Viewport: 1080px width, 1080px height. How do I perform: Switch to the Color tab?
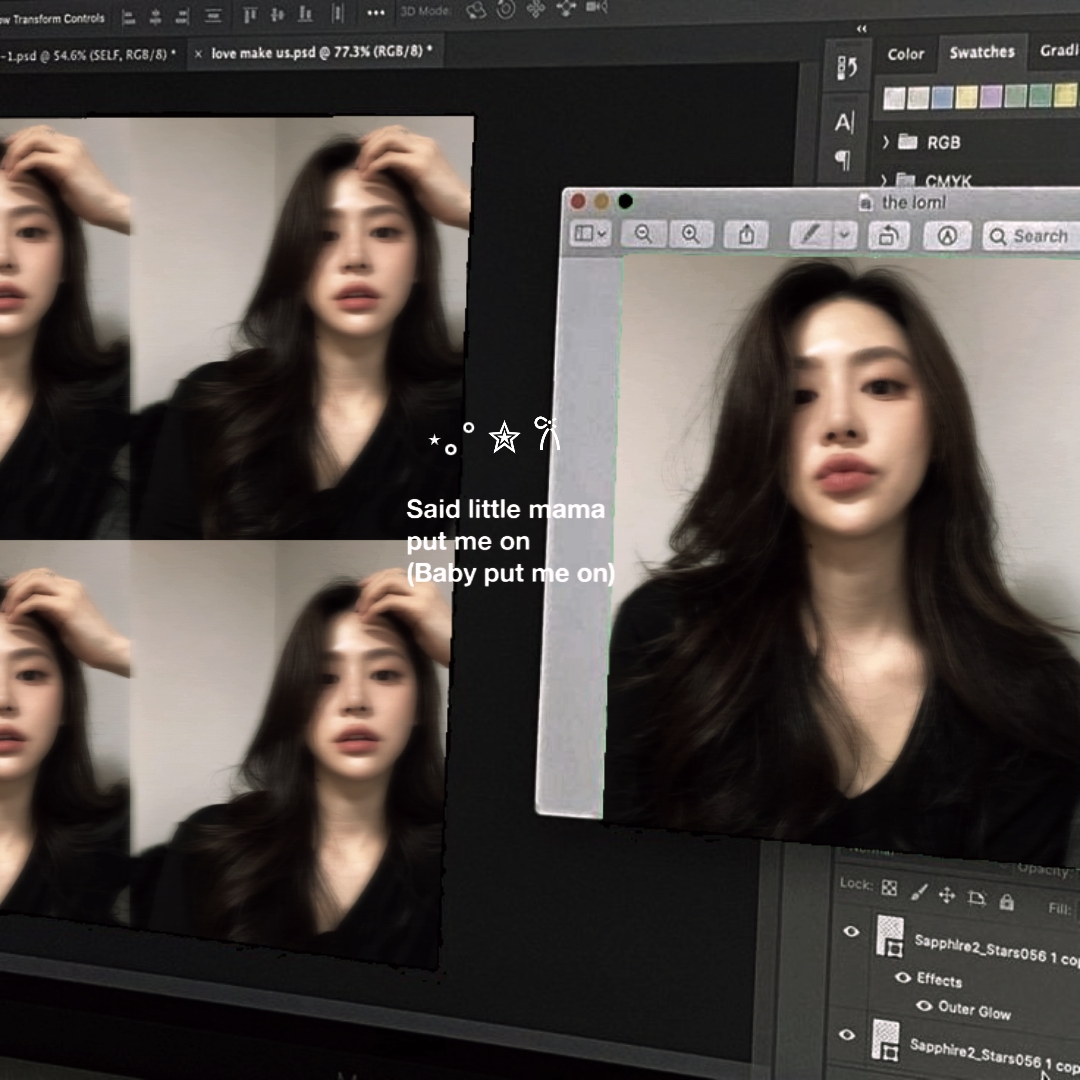905,54
